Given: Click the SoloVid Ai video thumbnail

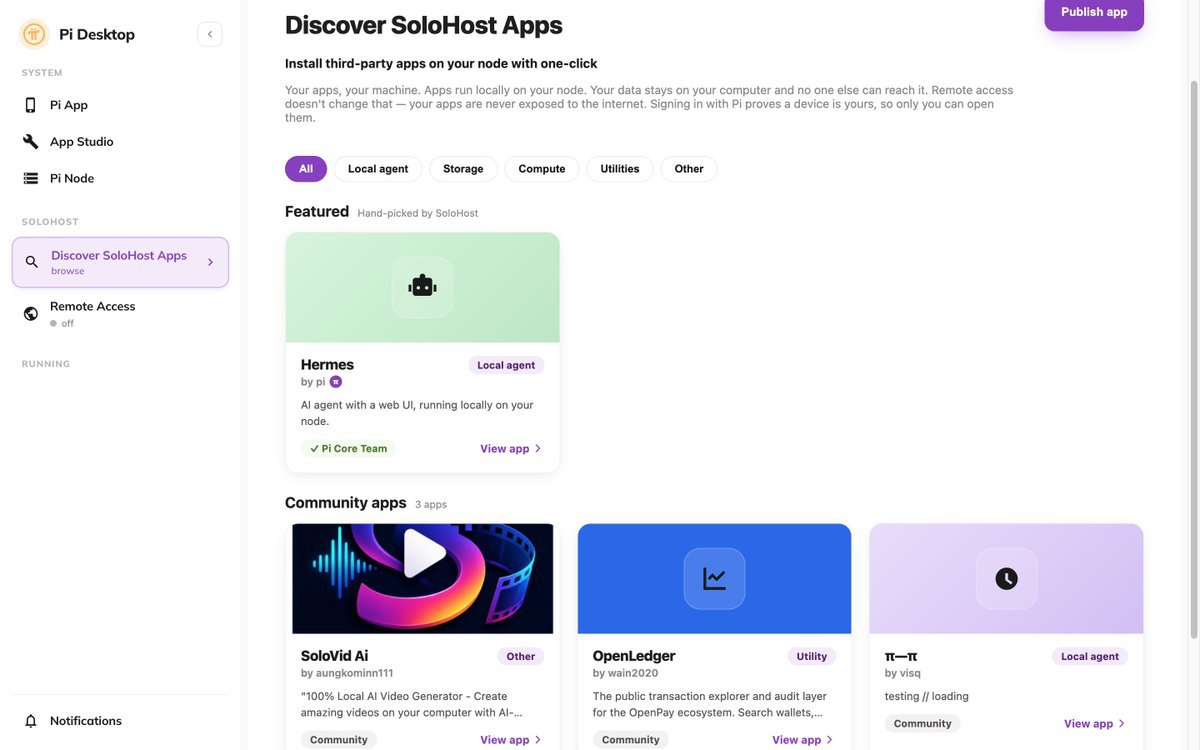Looking at the screenshot, I should (x=422, y=578).
